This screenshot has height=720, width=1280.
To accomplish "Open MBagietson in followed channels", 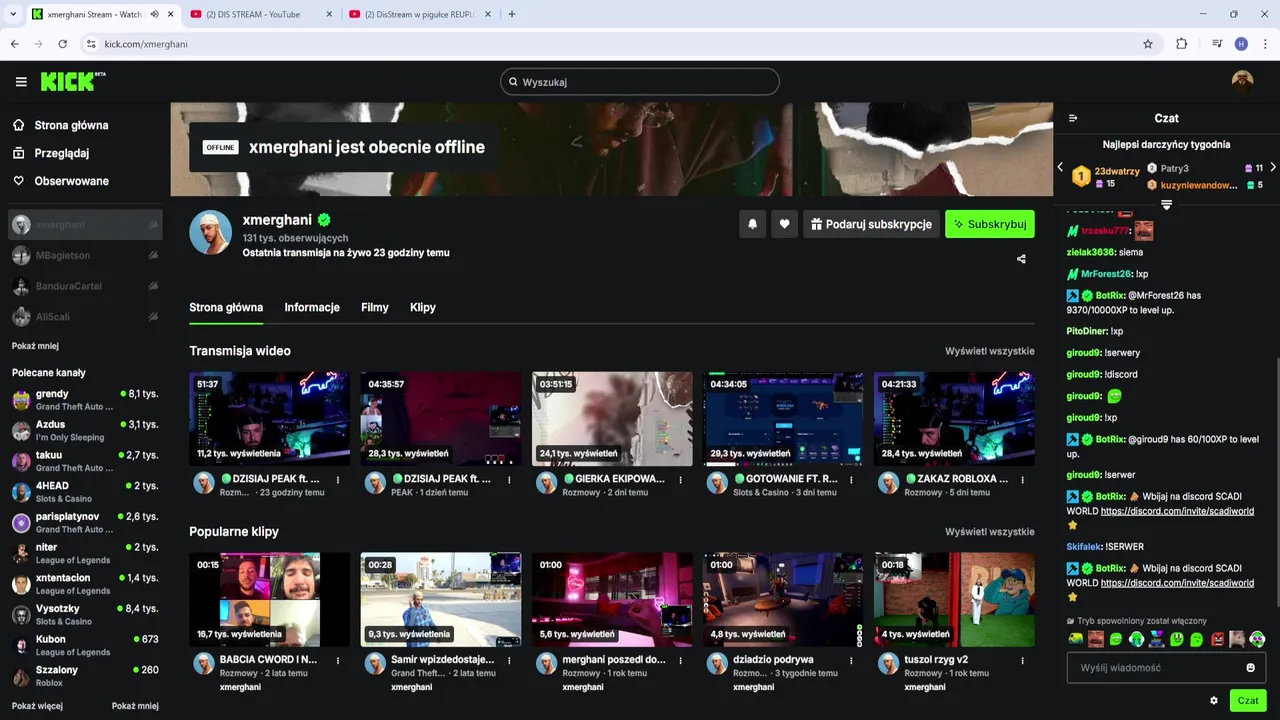I will point(85,256).
